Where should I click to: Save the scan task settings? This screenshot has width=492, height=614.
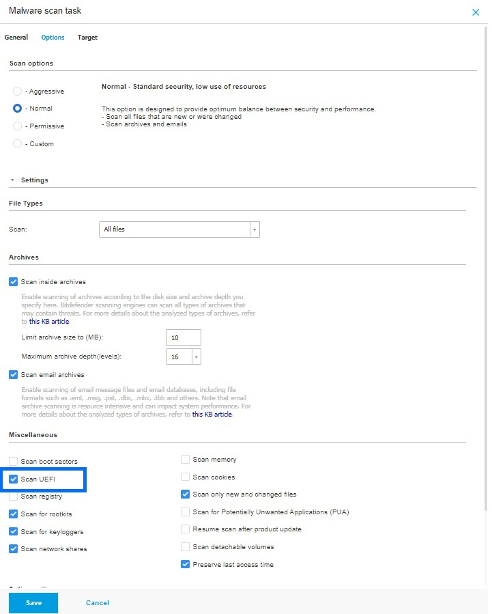[x=33, y=603]
